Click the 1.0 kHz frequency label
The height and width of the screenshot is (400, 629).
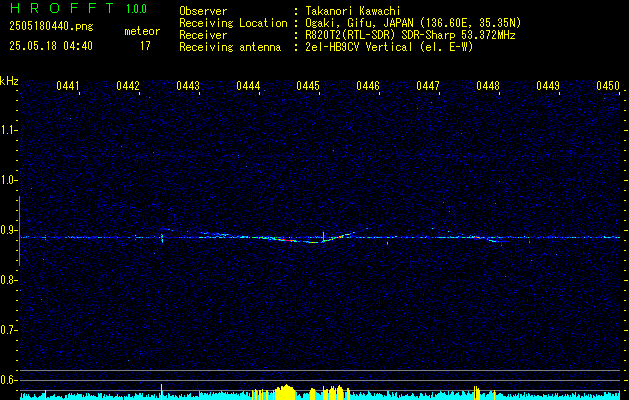[x=7, y=180]
